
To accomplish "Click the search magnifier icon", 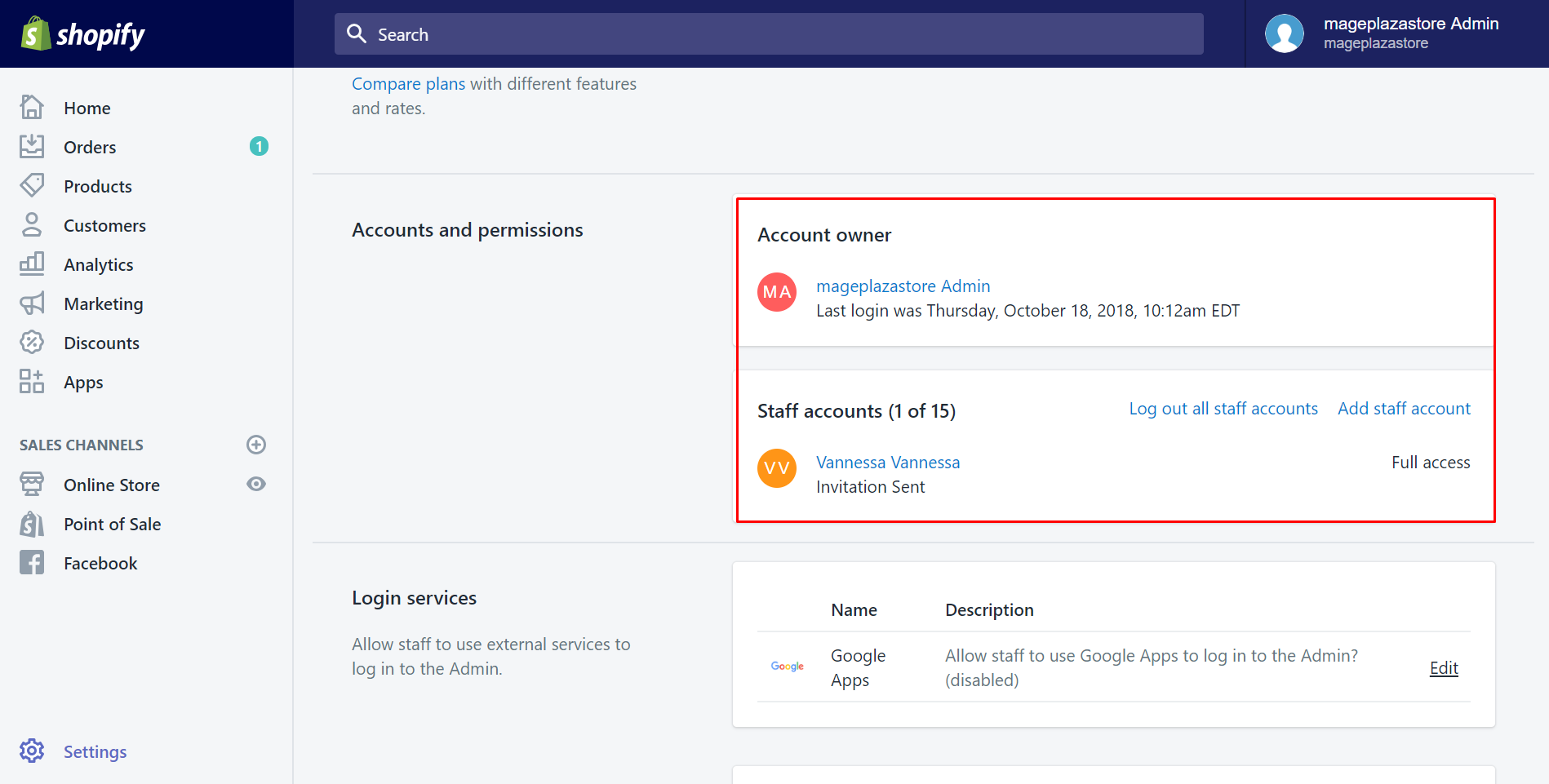I will tap(357, 33).
